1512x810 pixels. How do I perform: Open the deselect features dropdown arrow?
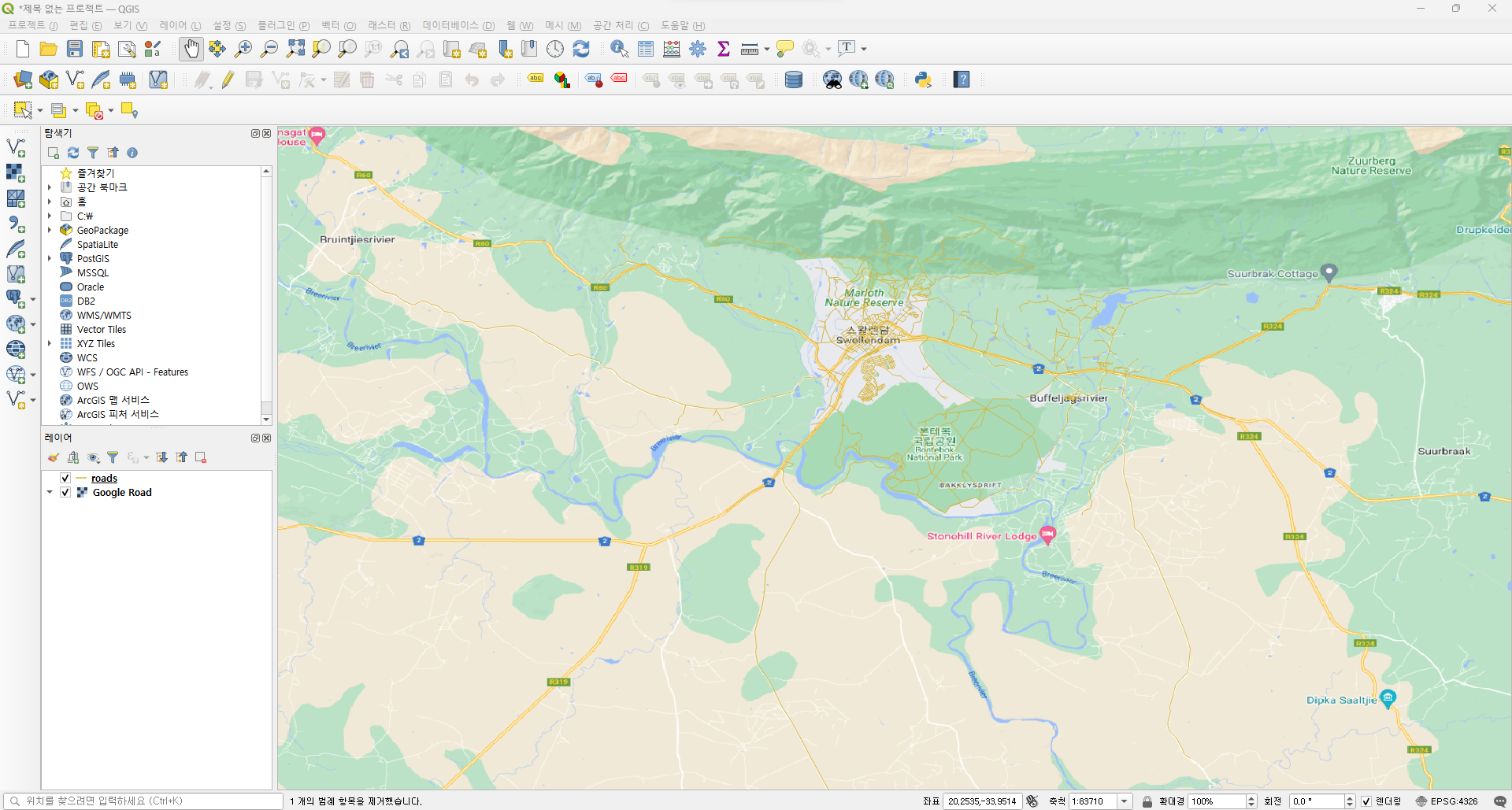[x=111, y=110]
